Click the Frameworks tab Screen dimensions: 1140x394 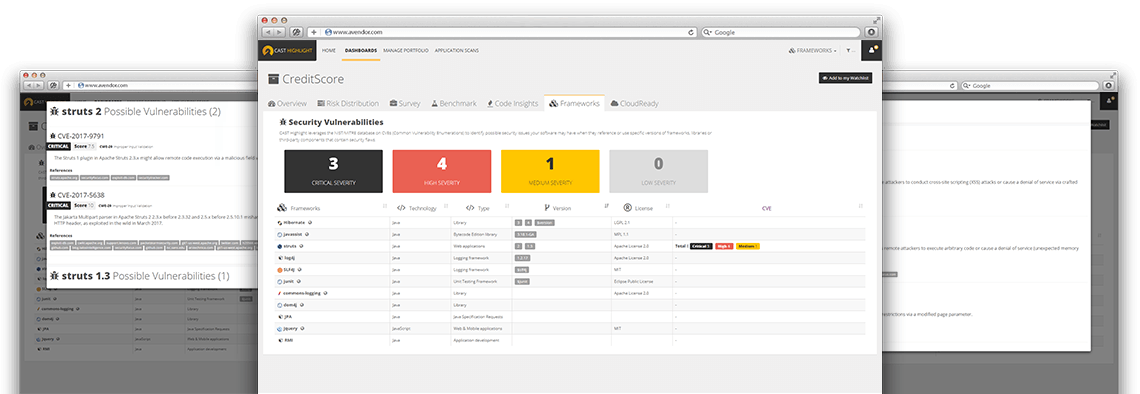[574, 103]
